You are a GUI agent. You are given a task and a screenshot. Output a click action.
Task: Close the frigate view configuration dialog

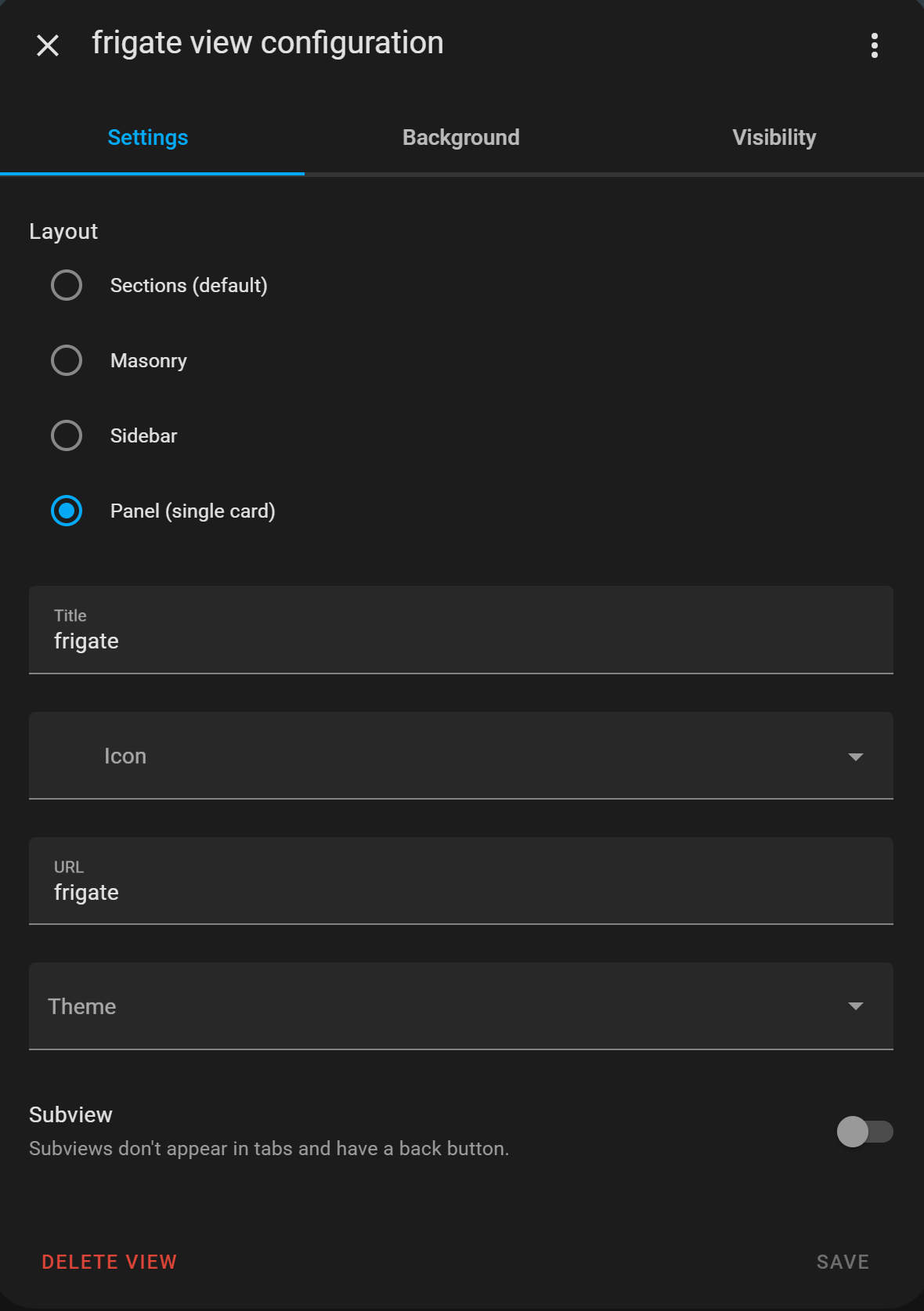(48, 45)
